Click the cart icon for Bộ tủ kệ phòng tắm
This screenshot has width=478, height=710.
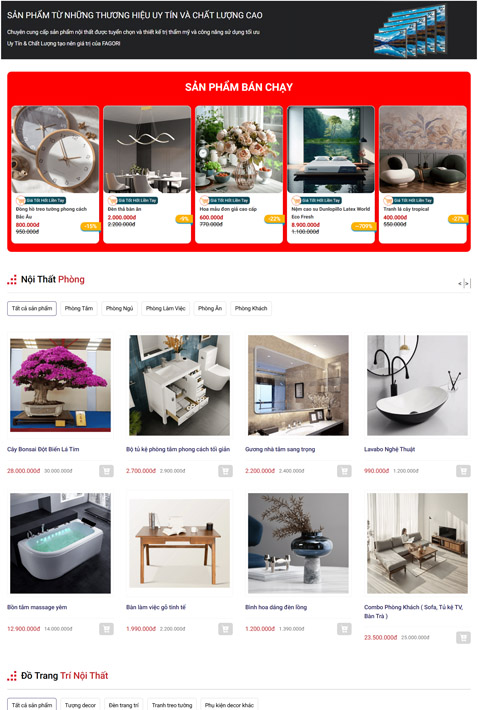[x=225, y=471]
